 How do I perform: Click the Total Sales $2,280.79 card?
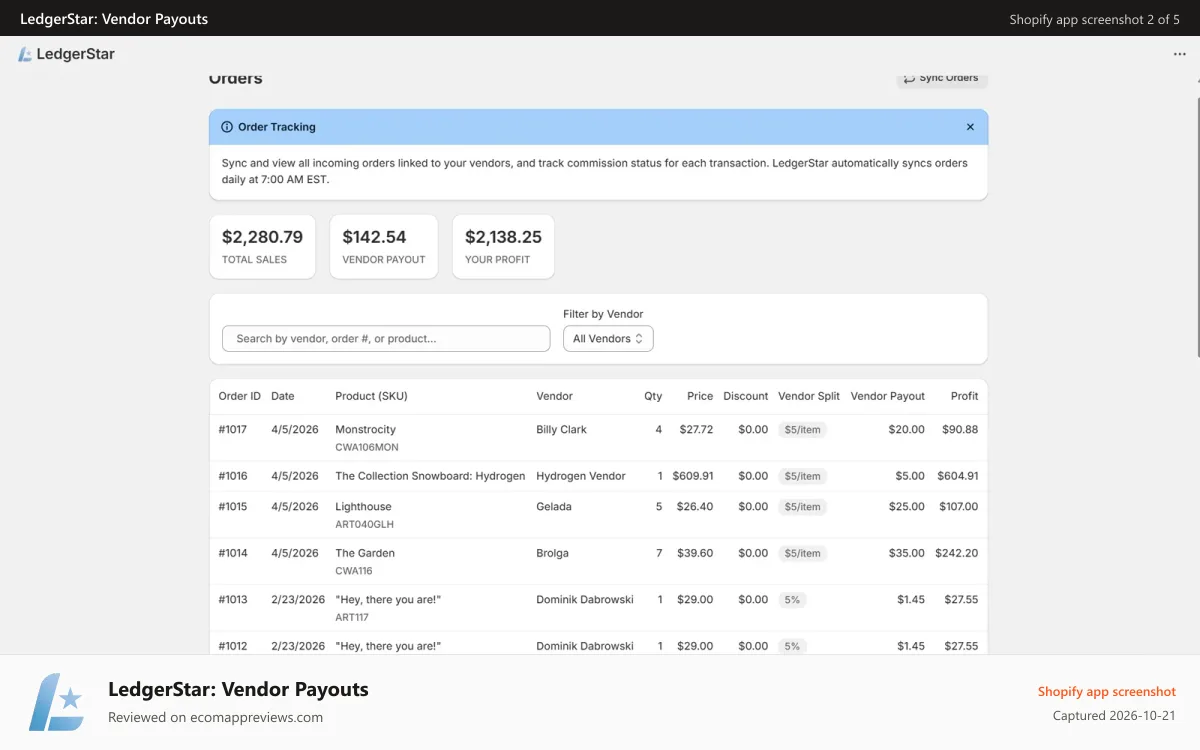(262, 246)
